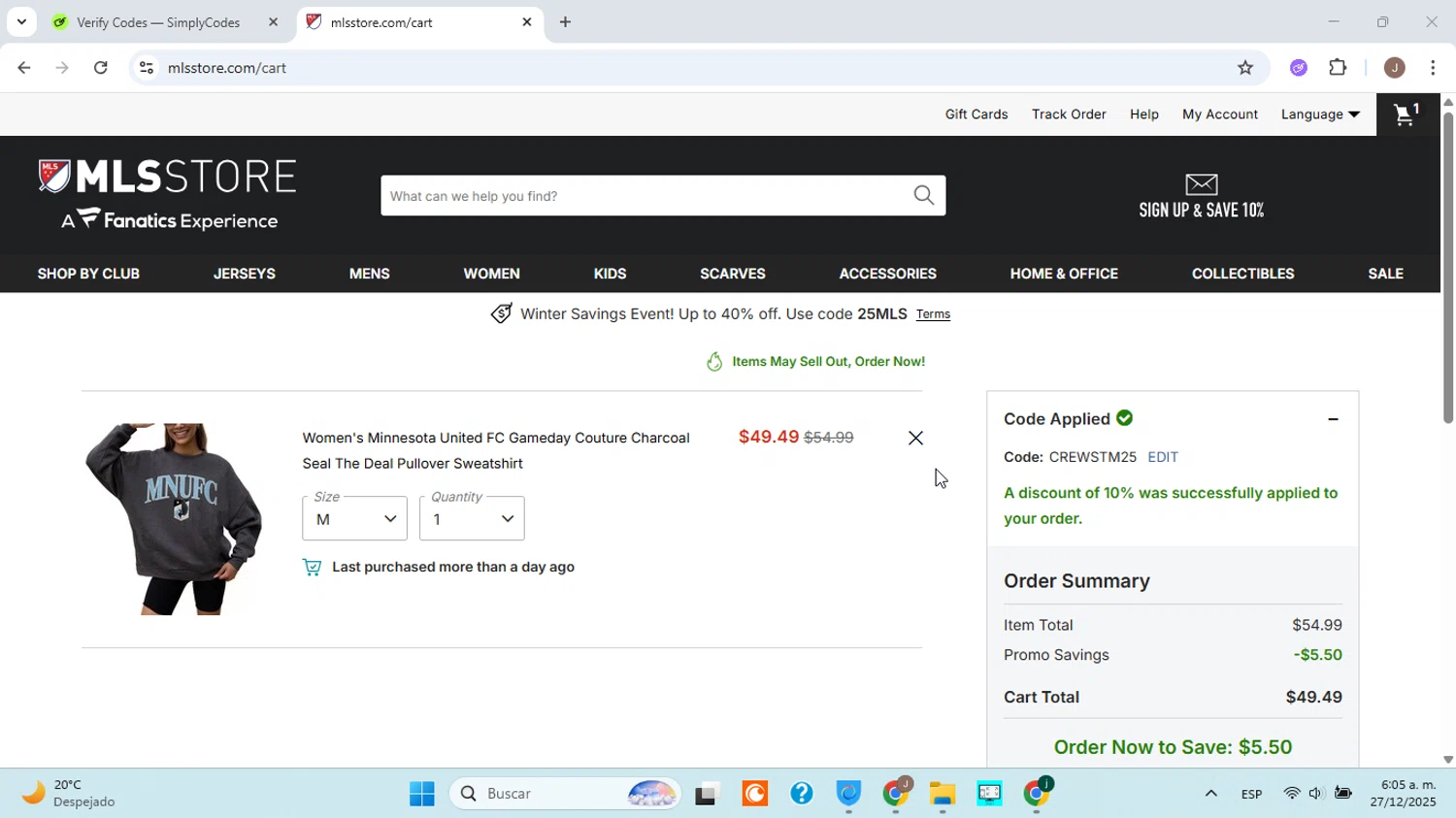This screenshot has width=1456, height=818.
Task: Open the Windows Start menu
Action: tap(422, 794)
